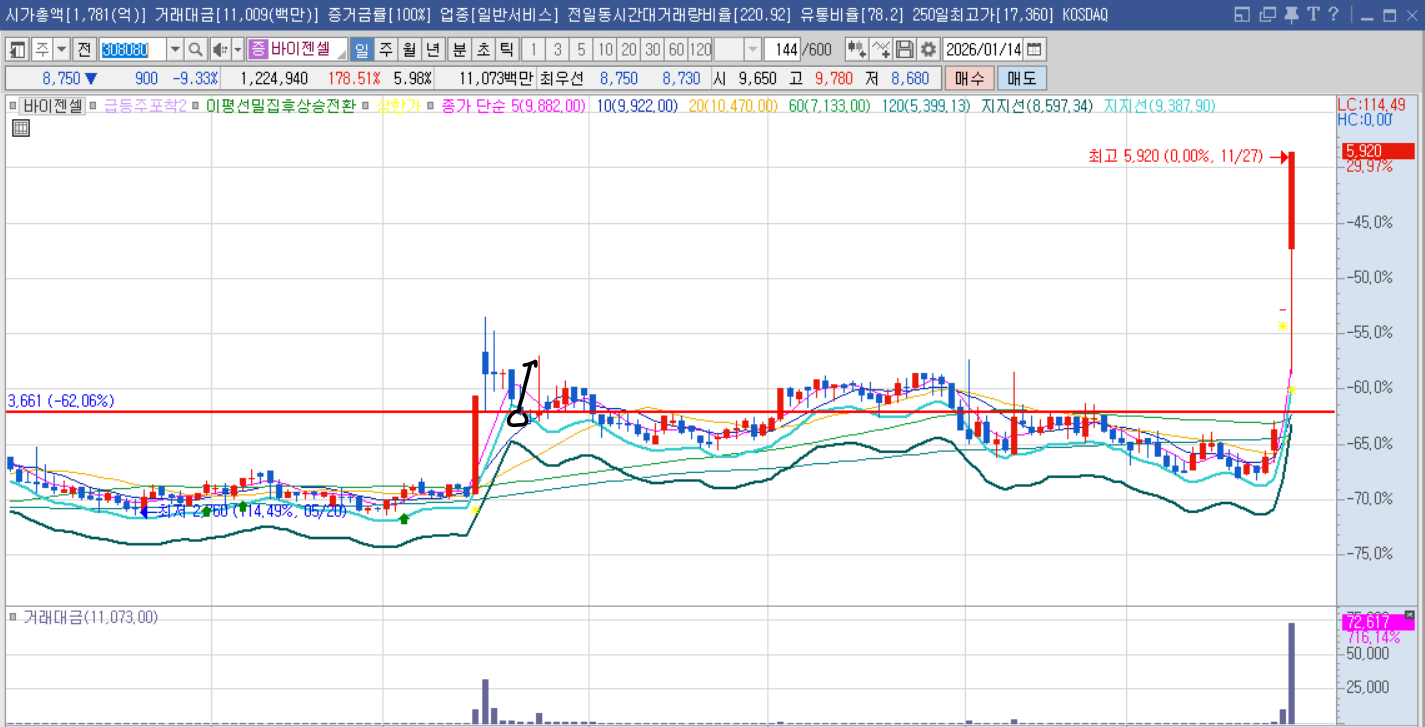Image resolution: width=1425 pixels, height=727 pixels.
Task: Select the 1 interval button
Action: tap(533, 49)
